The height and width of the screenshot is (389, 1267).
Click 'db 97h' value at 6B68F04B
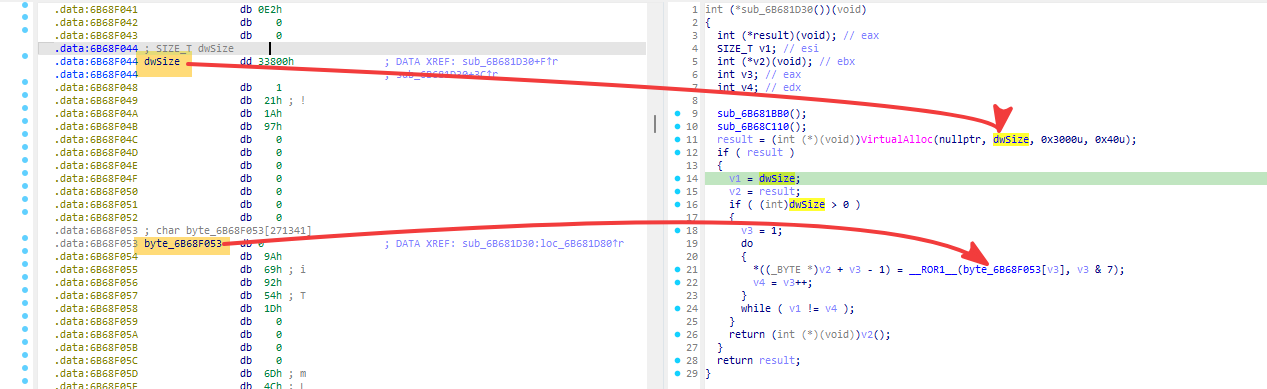pyautogui.click(x=260, y=126)
